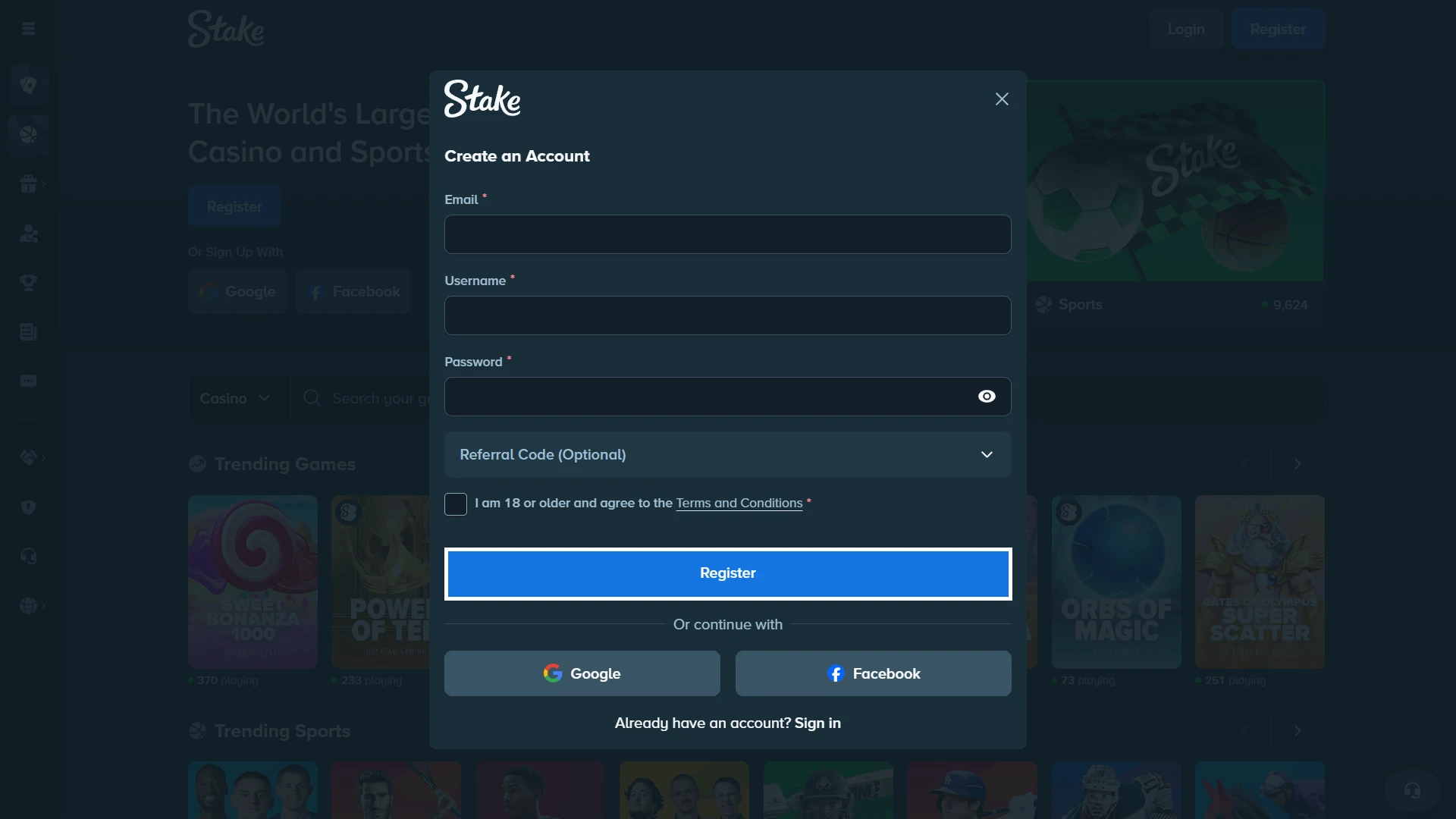
Task: Go to next Trending Games with the arrow
Action: pyautogui.click(x=1298, y=463)
